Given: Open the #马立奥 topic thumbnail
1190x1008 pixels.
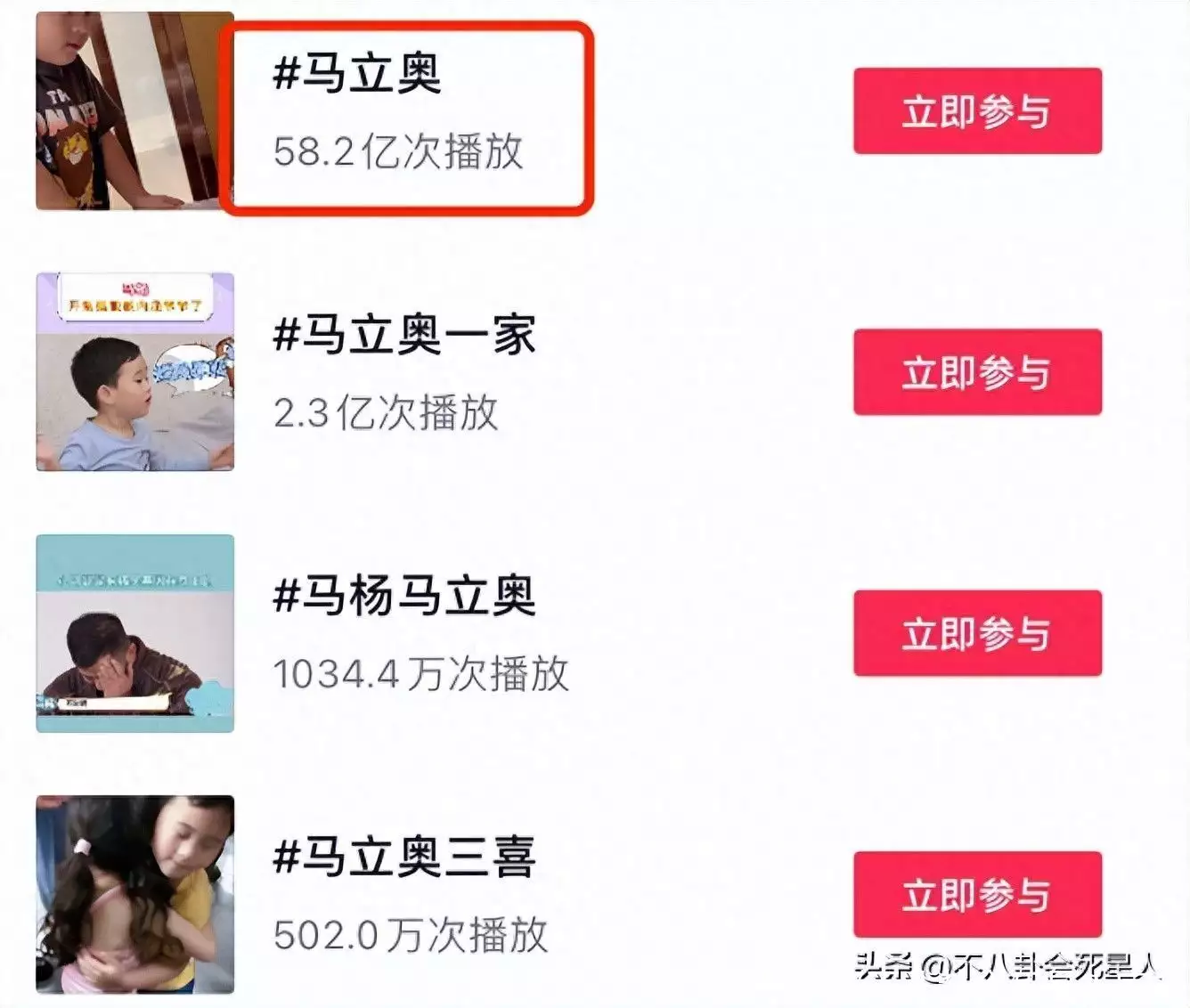Looking at the screenshot, I should pos(134,110).
